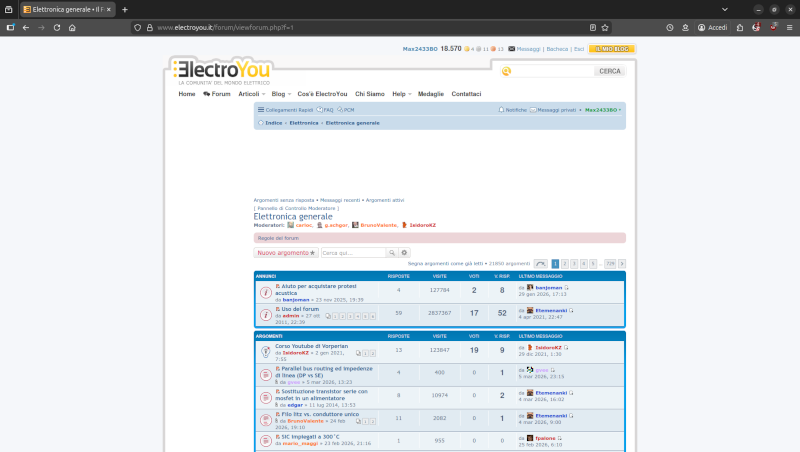Open Max2433BO user dropdown in forum bar

coord(603,109)
